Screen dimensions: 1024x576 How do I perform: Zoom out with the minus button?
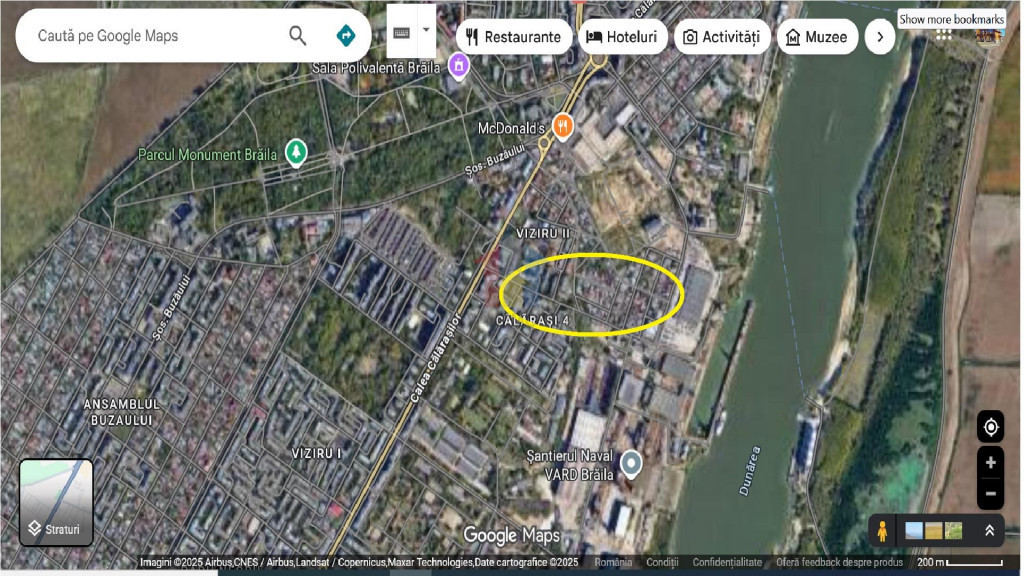pos(990,493)
